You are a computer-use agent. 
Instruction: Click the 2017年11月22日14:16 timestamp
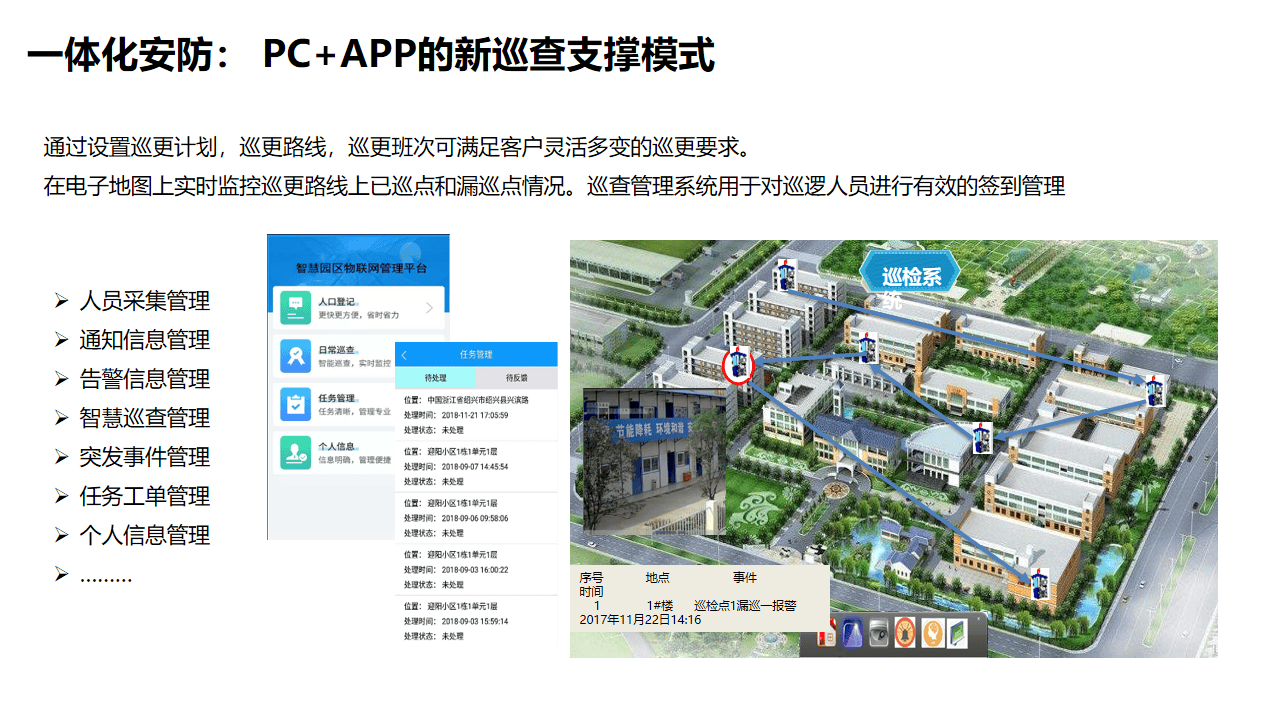click(640, 620)
